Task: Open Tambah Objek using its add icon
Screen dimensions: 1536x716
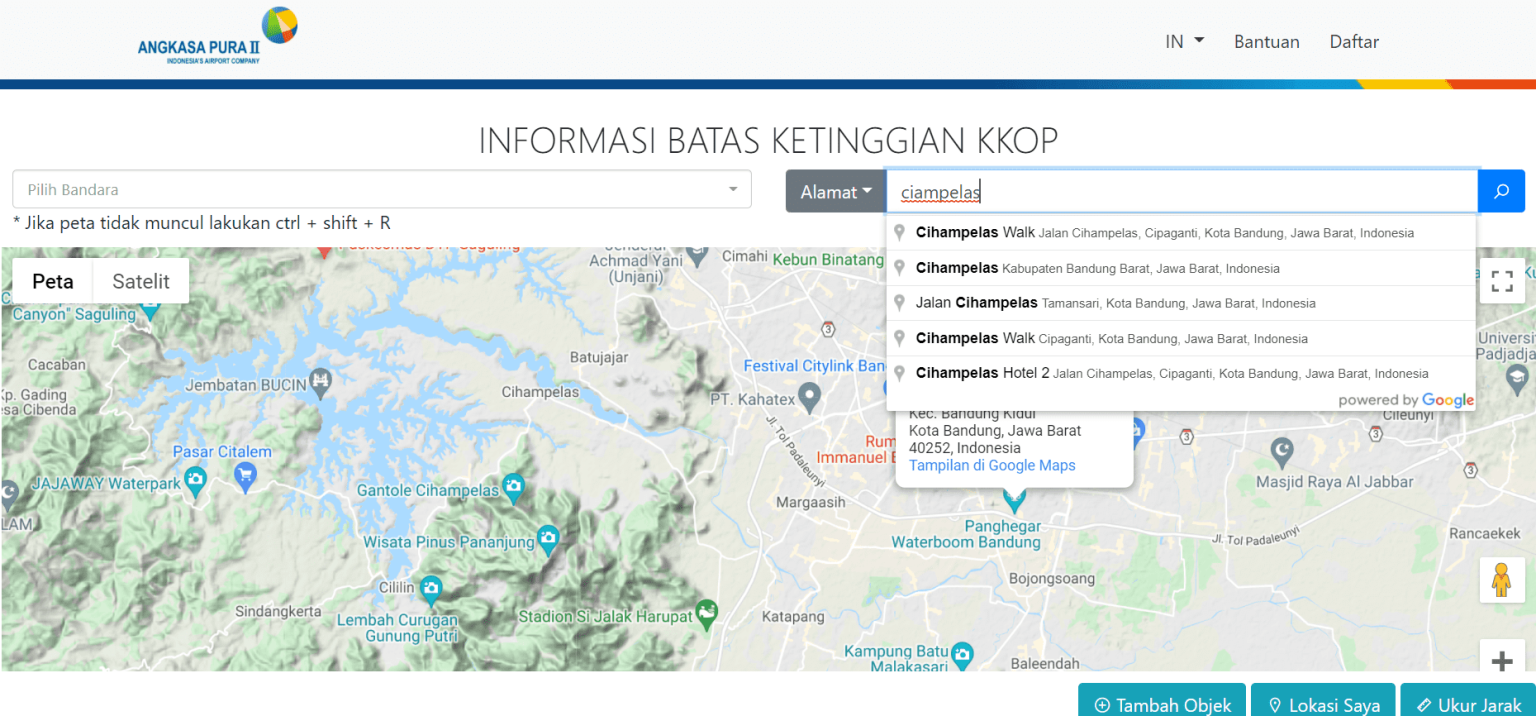Action: click(1102, 705)
